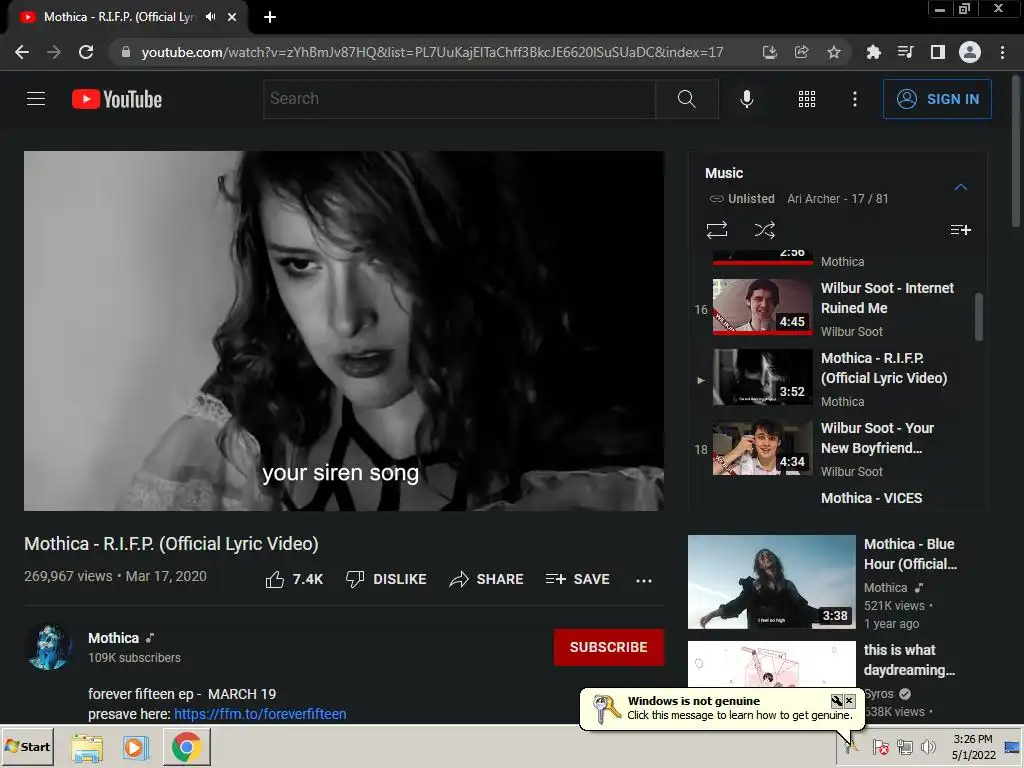Open Windows Explorer from taskbar
This screenshot has width=1024, height=768.
point(88,747)
